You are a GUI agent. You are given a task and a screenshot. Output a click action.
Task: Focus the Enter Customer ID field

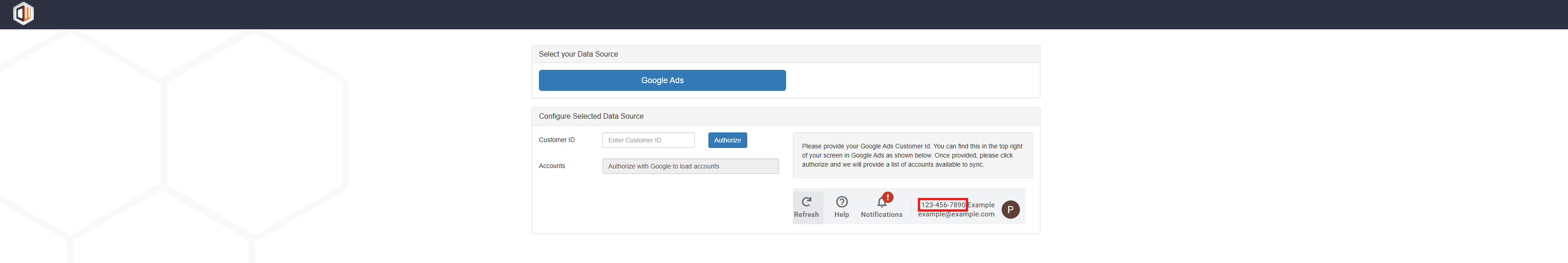(648, 140)
